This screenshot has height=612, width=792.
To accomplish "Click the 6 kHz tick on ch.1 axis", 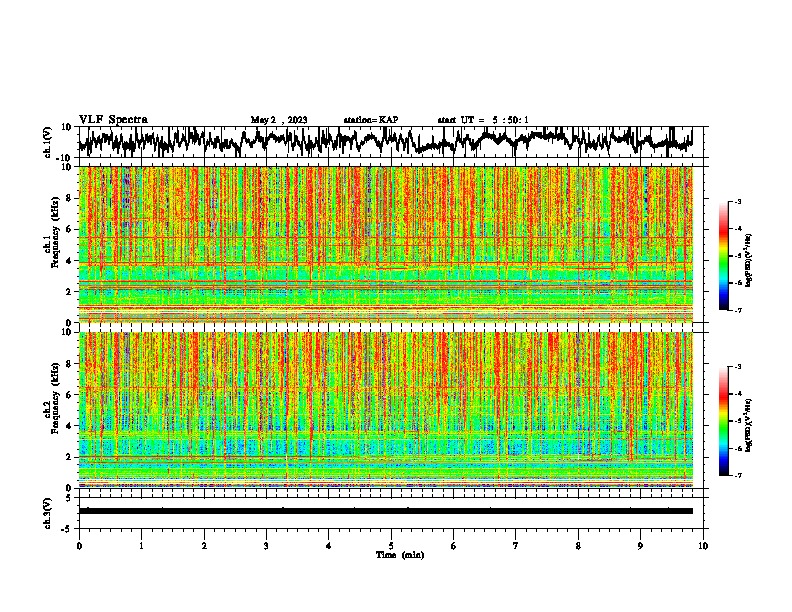I will (x=69, y=229).
